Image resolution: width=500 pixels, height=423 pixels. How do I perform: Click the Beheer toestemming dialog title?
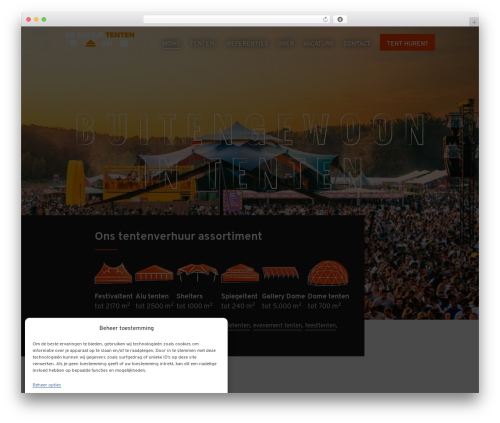coord(127,328)
